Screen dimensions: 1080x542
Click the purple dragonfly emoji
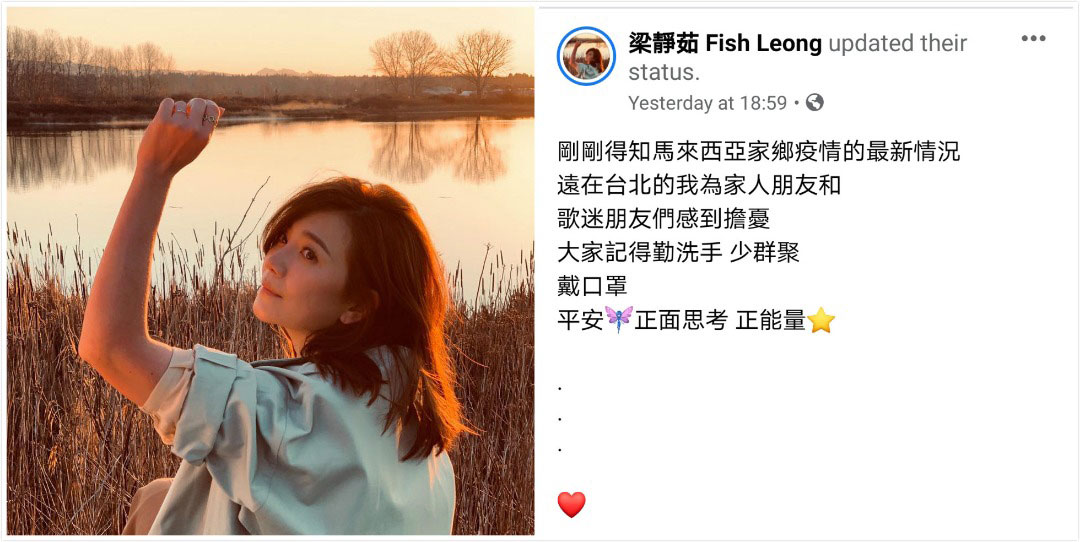(x=619, y=320)
